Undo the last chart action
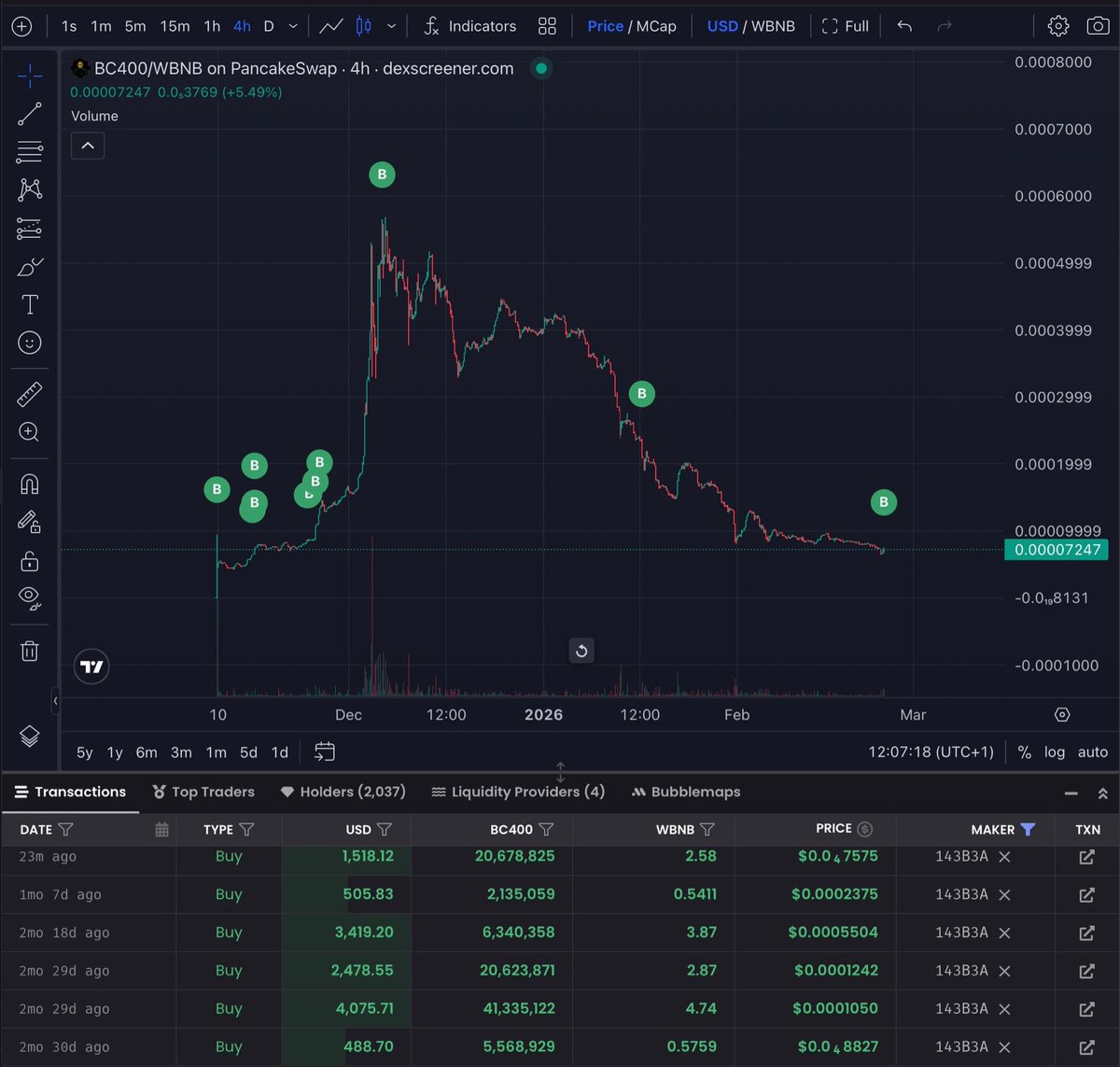 click(904, 26)
